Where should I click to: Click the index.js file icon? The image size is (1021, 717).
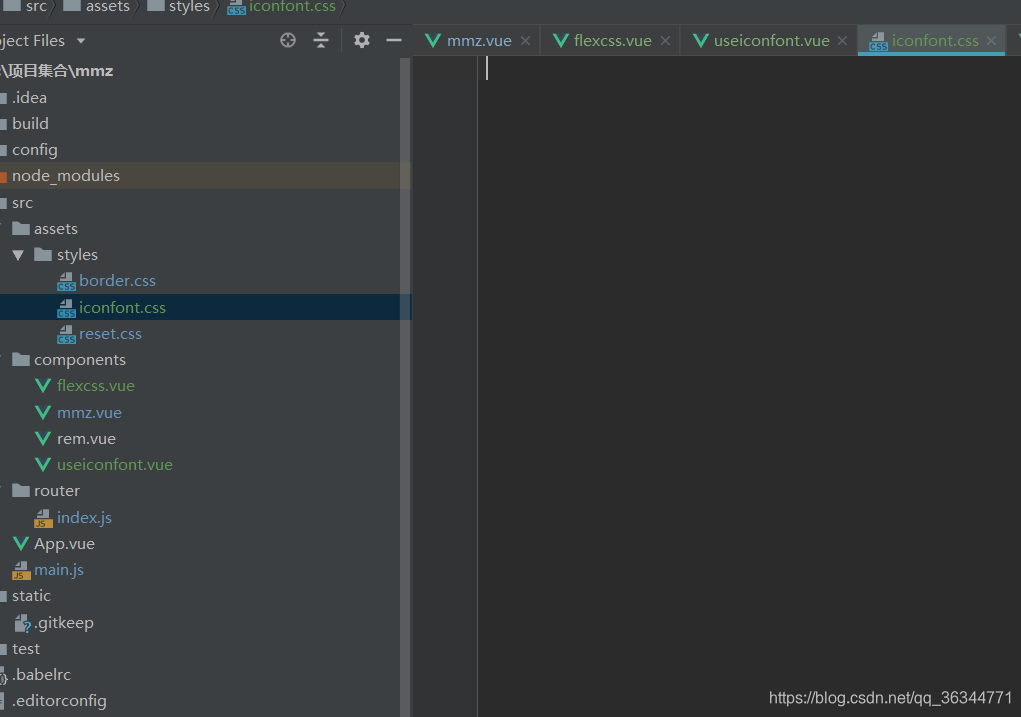tap(44, 518)
